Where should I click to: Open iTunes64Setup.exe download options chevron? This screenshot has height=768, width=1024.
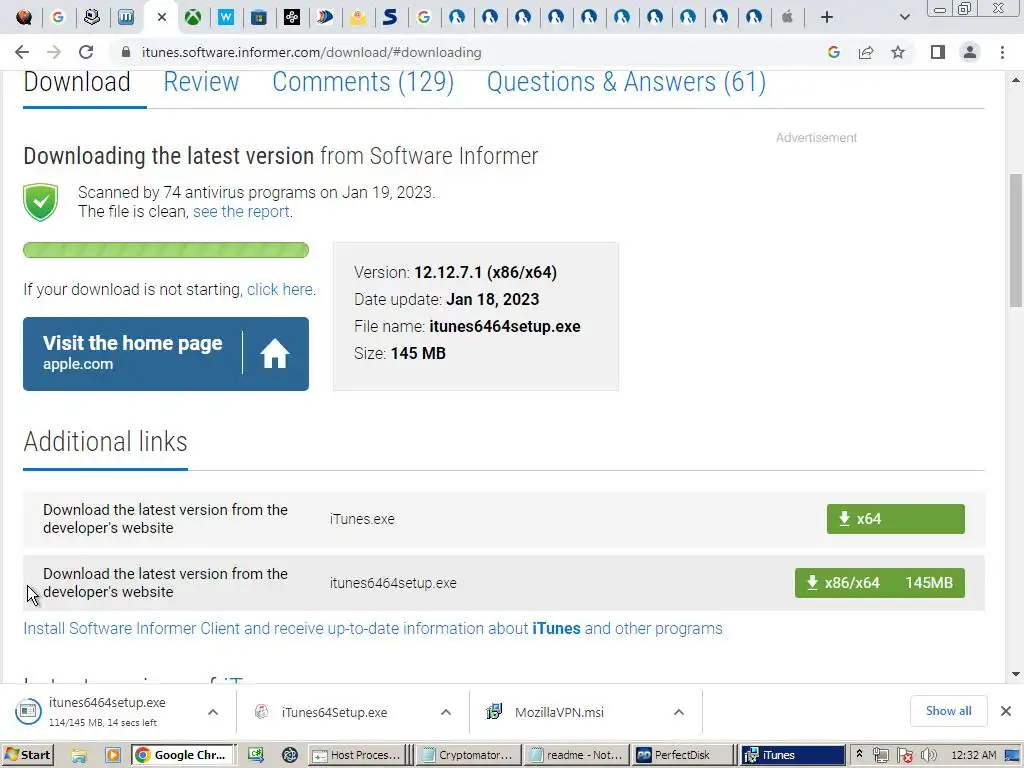click(x=446, y=712)
